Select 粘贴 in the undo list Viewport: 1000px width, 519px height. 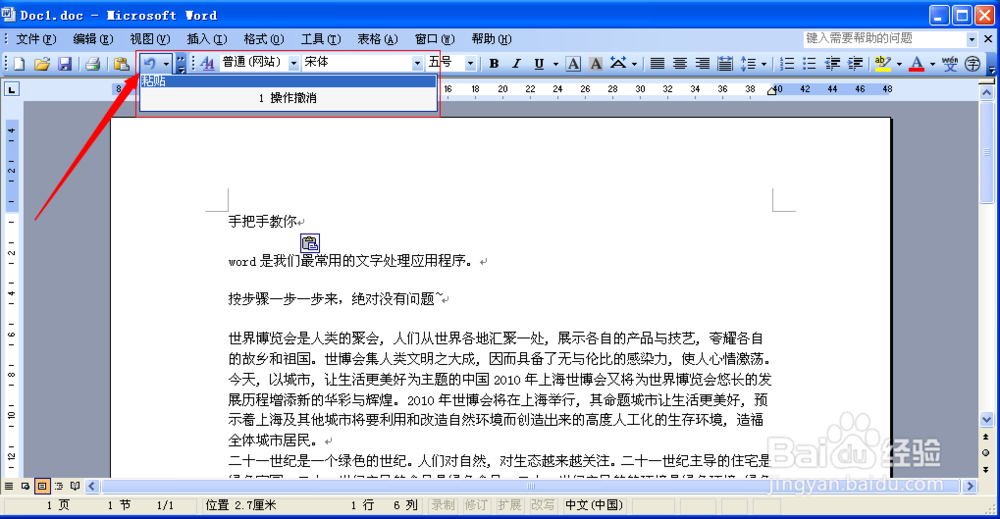(x=288, y=81)
